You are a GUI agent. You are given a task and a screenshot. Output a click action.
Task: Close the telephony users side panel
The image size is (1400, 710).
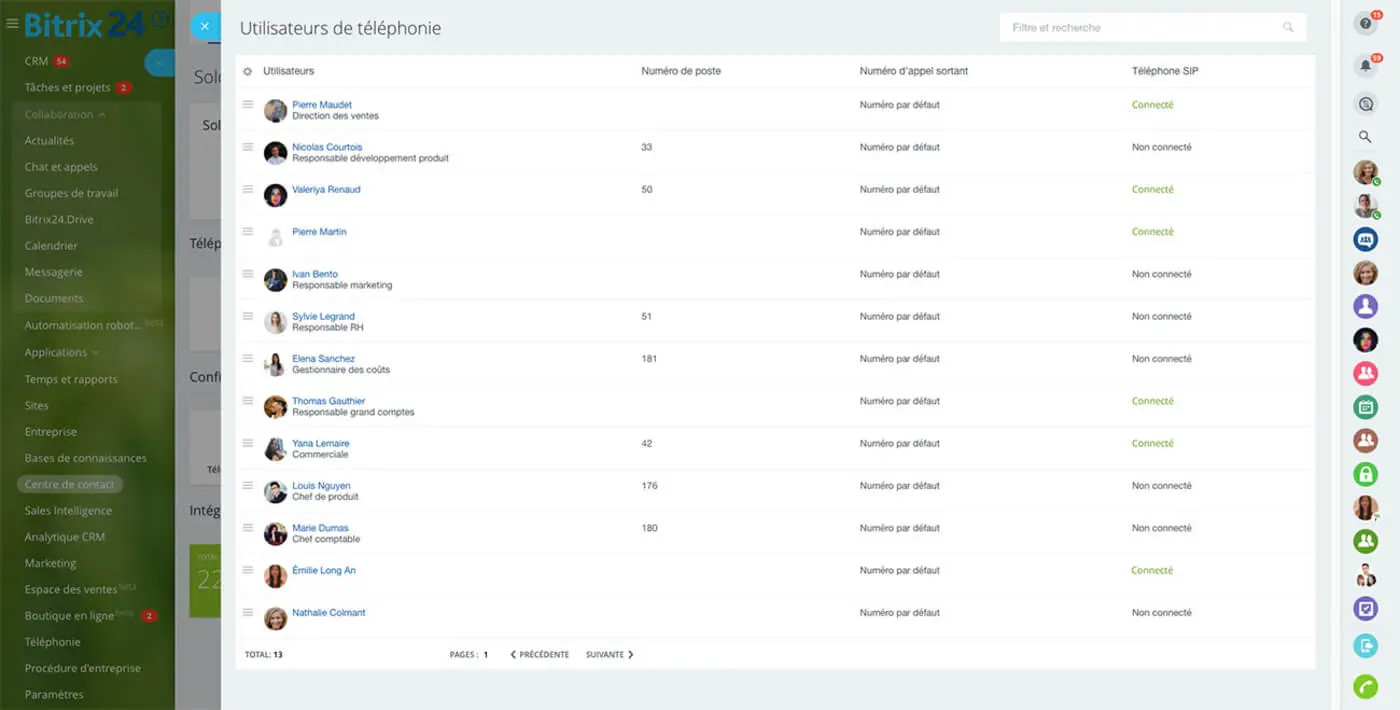coord(205,27)
